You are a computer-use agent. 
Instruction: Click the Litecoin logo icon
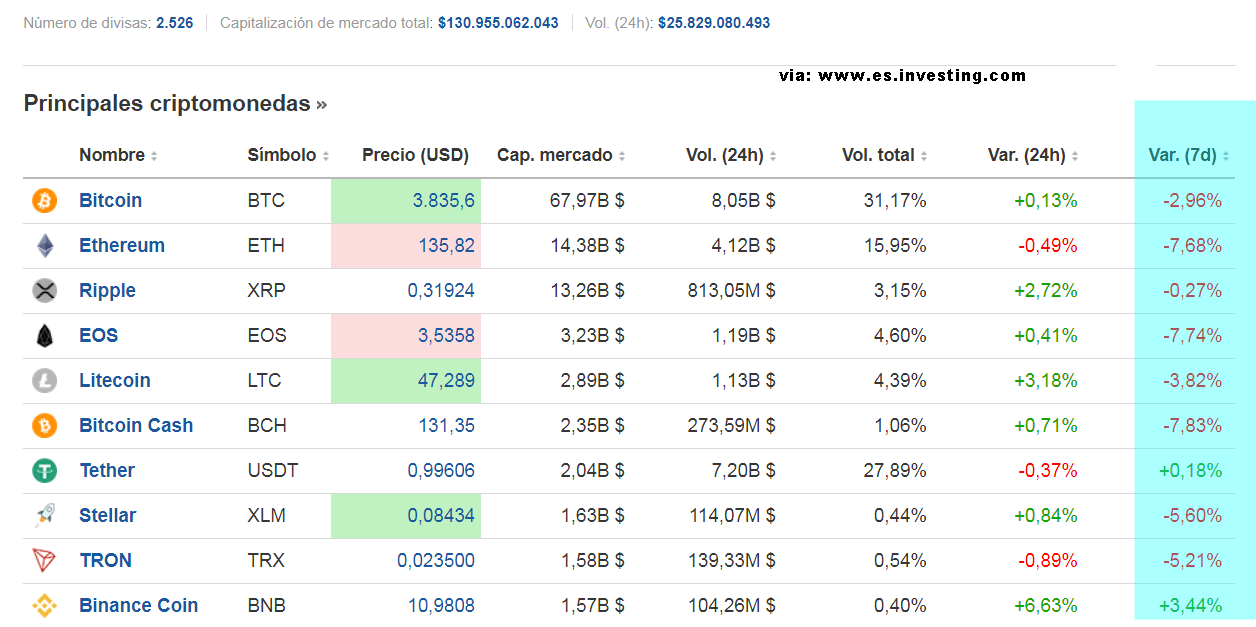[45, 381]
